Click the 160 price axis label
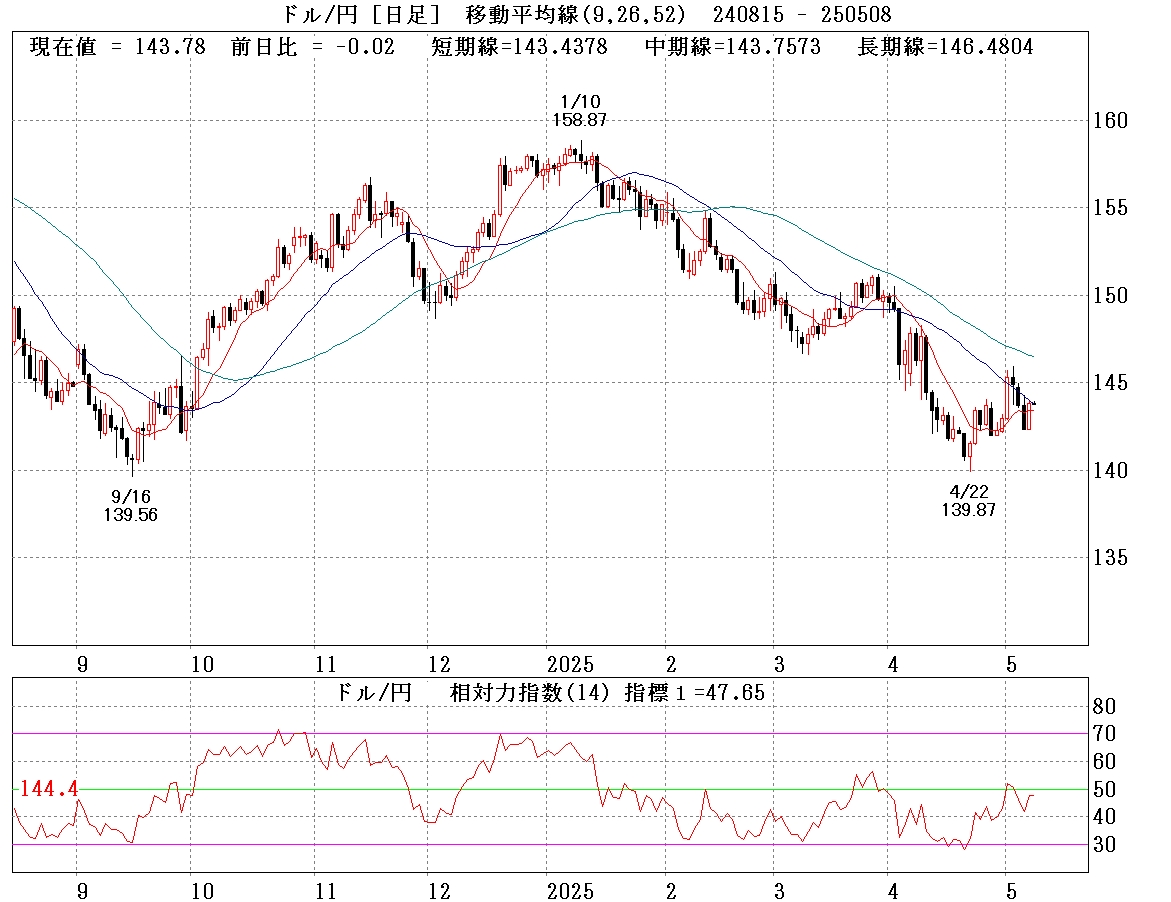Screen dimensions: 1171x902 1109,121
